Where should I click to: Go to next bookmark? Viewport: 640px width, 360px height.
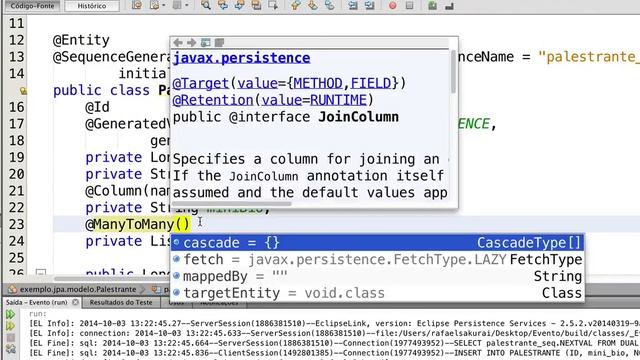[313, 6]
